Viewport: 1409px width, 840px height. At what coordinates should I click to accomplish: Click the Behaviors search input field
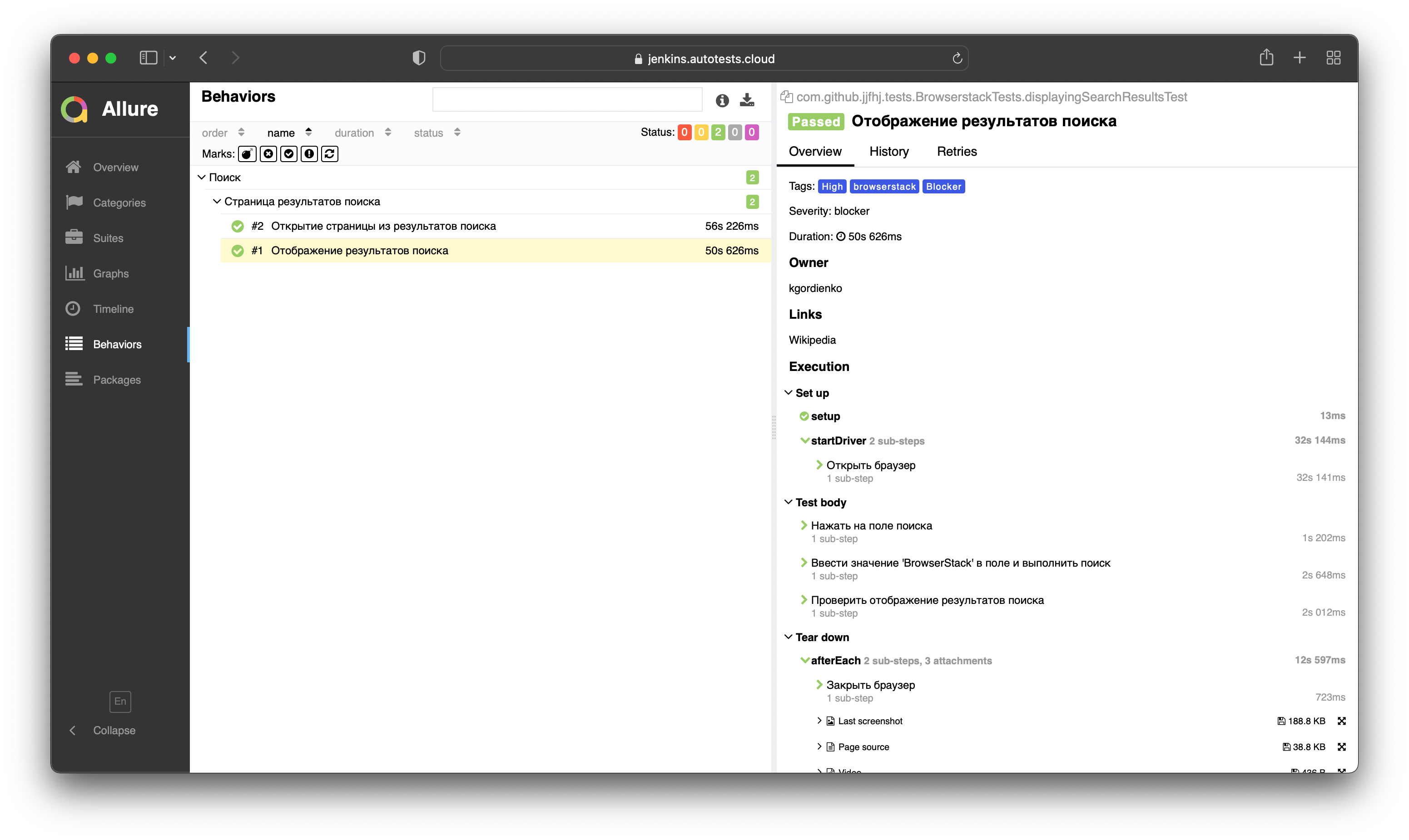(567, 99)
